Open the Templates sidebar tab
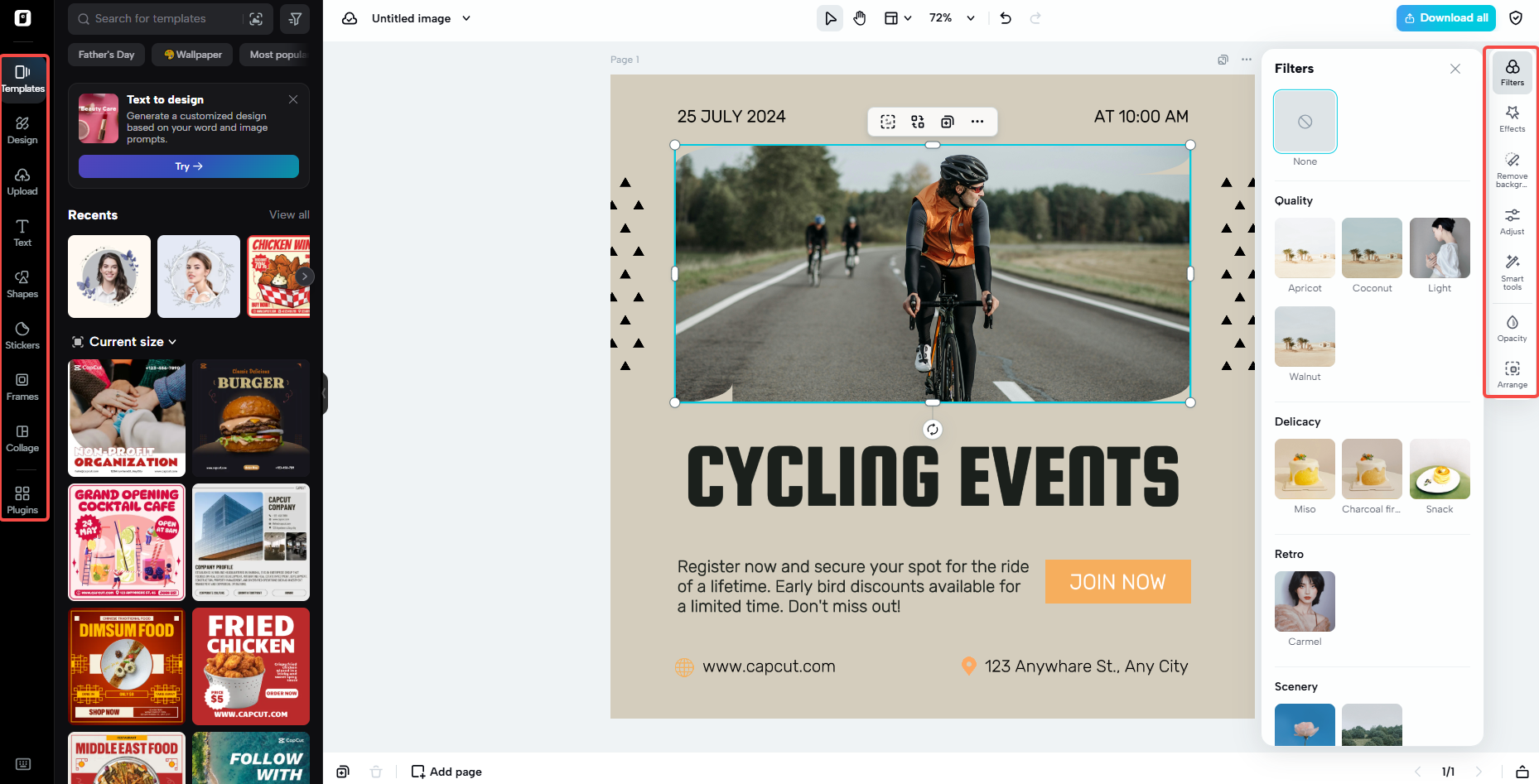The image size is (1539, 784). pyautogui.click(x=23, y=79)
